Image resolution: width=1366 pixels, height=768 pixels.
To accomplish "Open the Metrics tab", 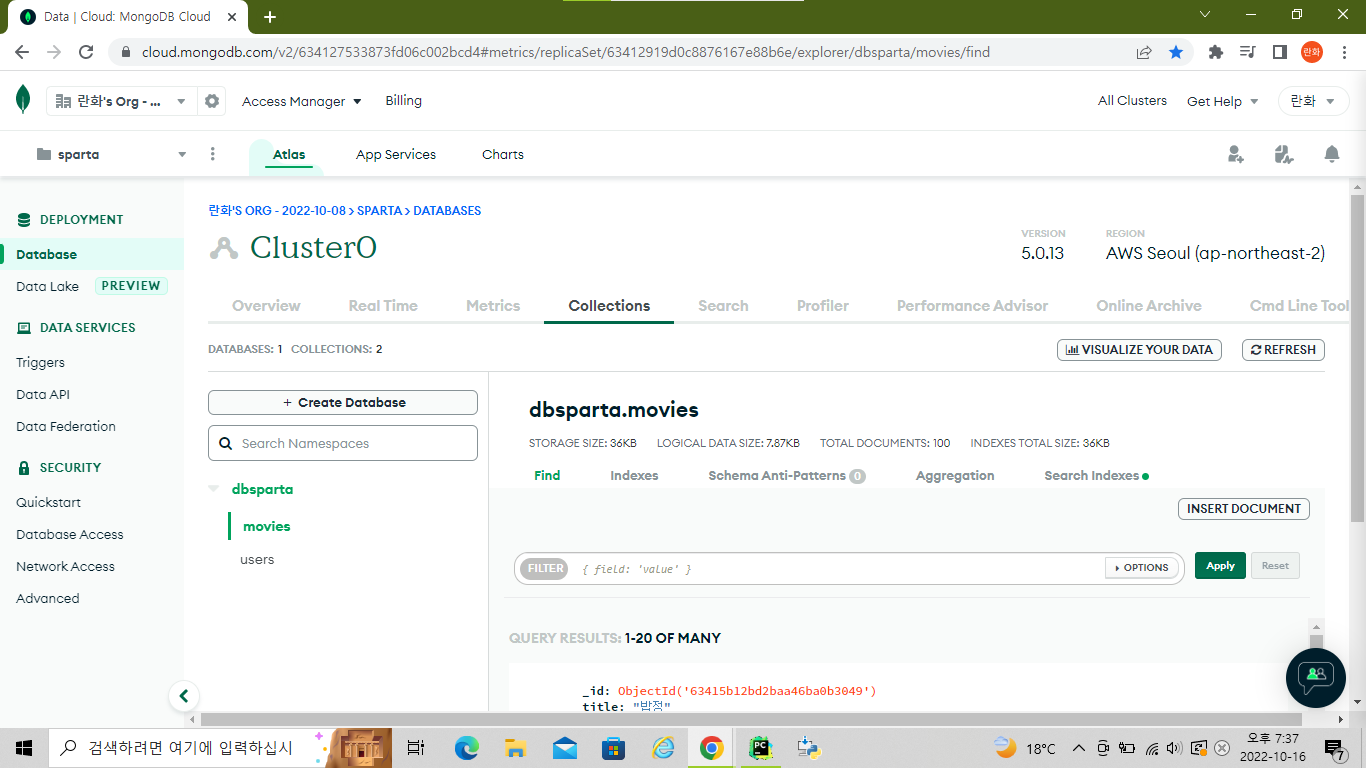I will 493,306.
